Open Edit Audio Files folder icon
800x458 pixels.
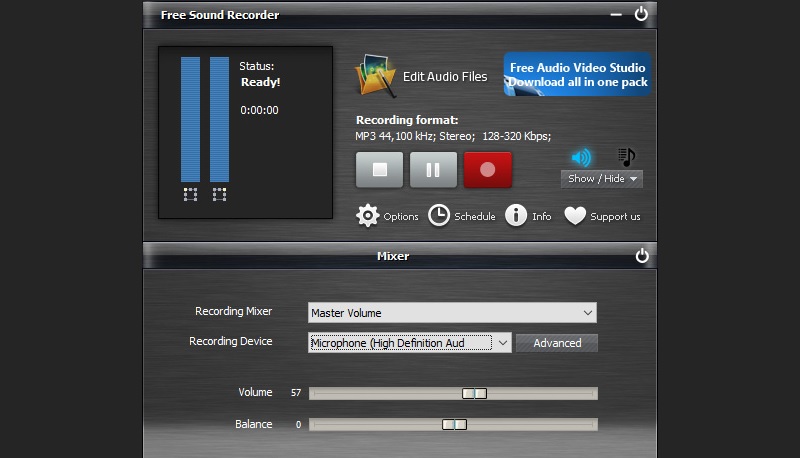pyautogui.click(x=375, y=76)
